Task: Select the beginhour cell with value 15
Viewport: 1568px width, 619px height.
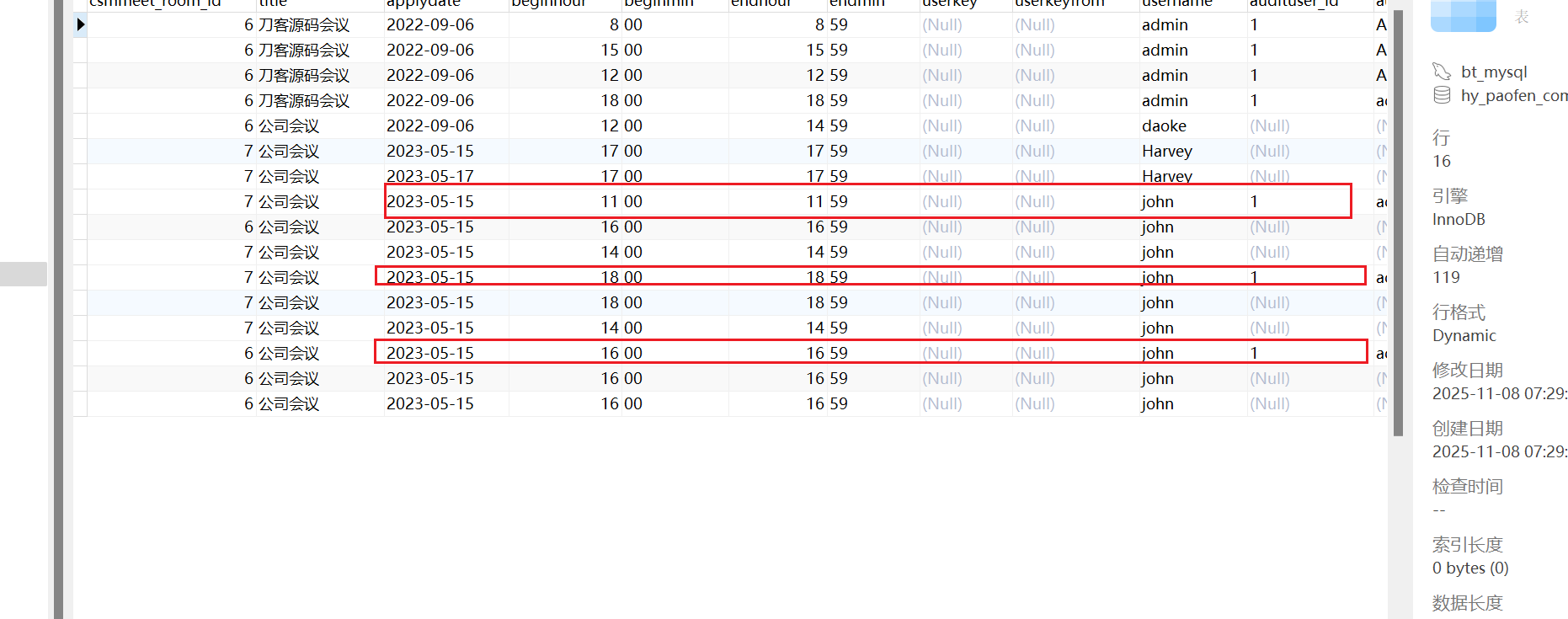Action: click(610, 50)
